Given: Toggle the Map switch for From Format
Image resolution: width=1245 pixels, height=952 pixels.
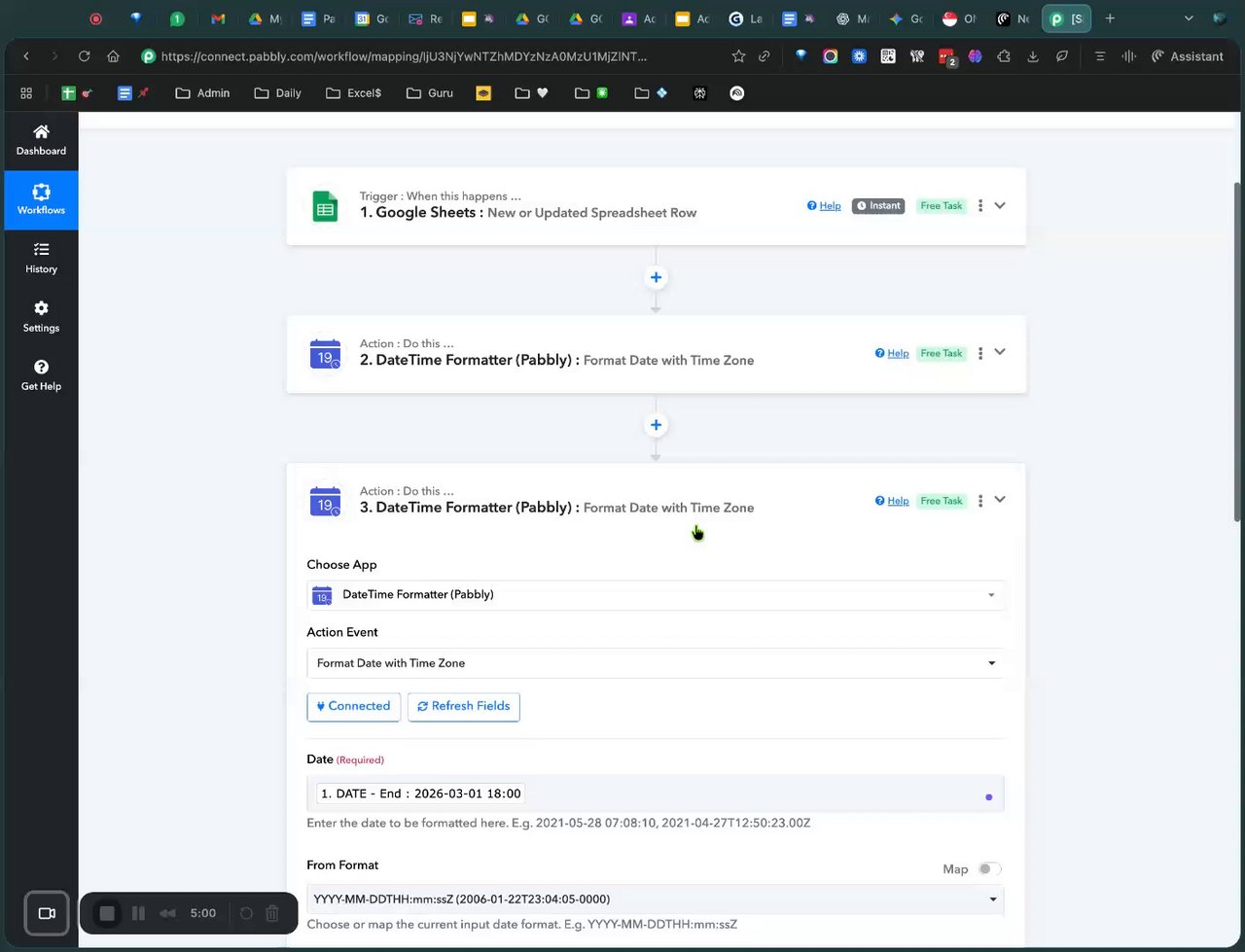Looking at the screenshot, I should coord(990,868).
